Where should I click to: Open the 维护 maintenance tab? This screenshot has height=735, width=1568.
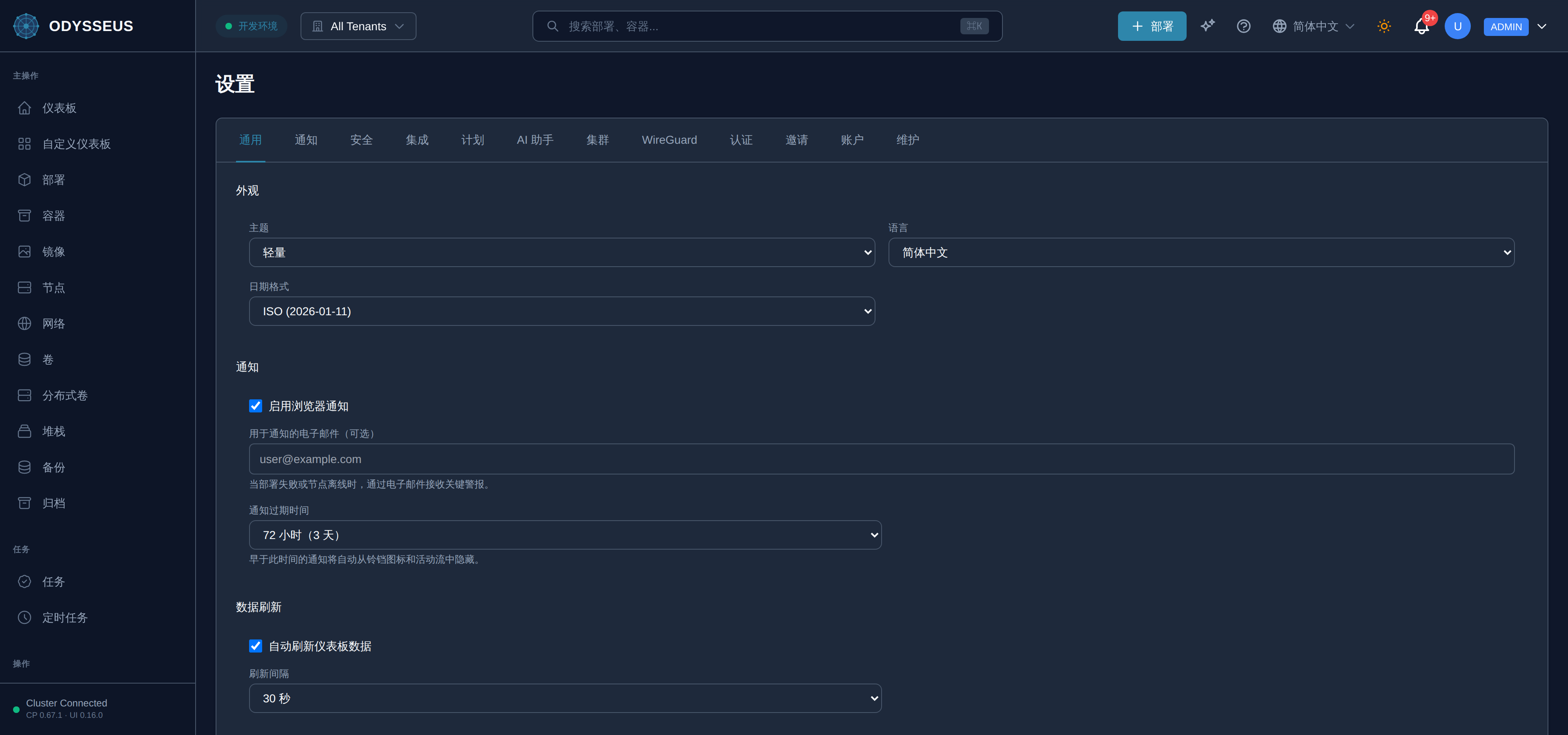pyautogui.click(x=908, y=140)
